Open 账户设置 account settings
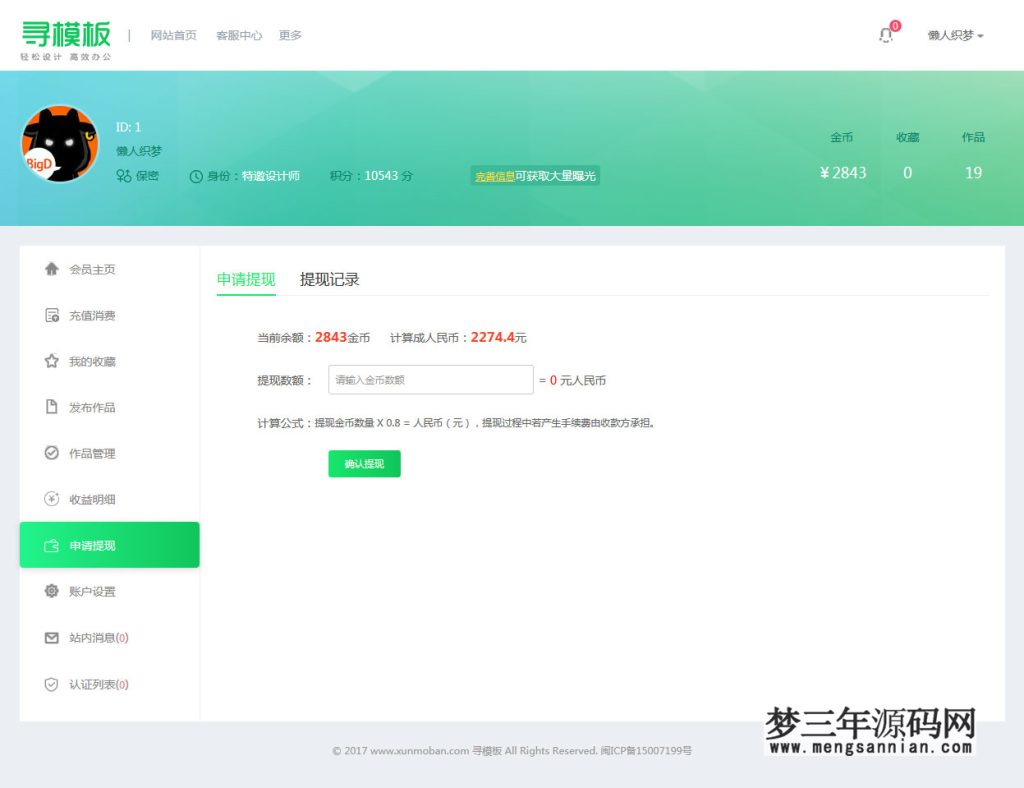 (x=91, y=591)
